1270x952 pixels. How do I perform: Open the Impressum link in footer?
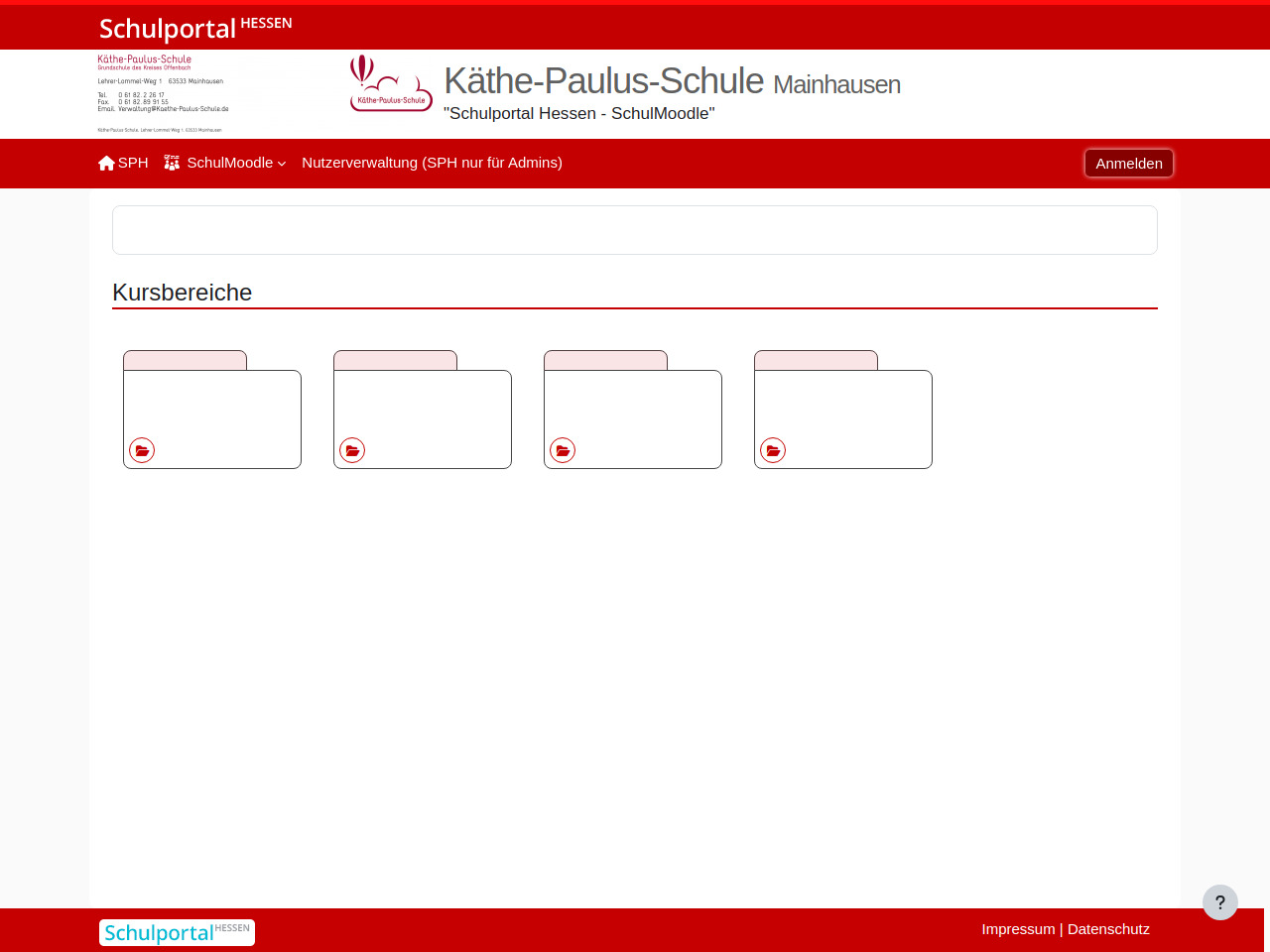[1018, 929]
